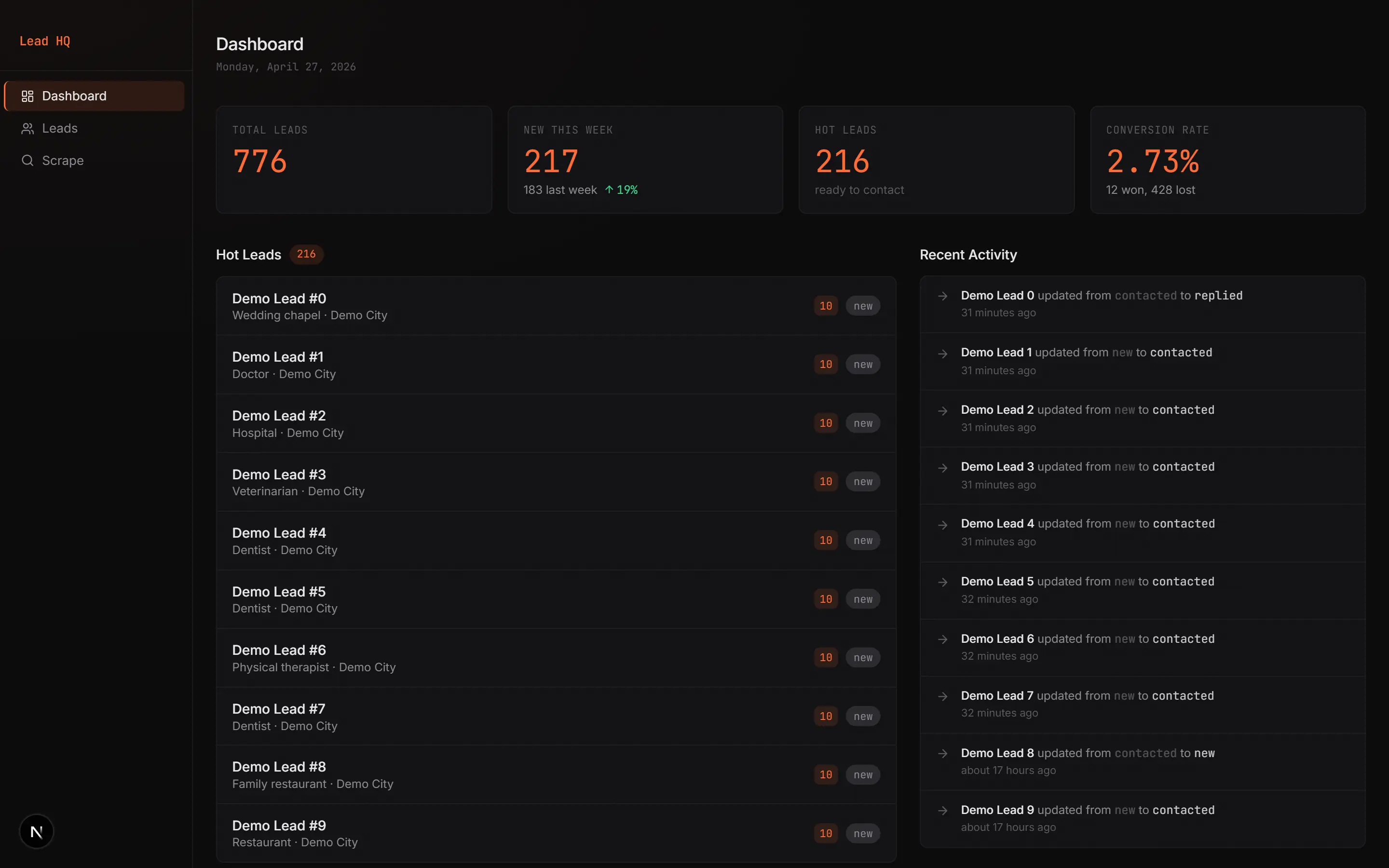
Task: Click arrow icon beside Demo Lead 9 activity
Action: (x=942, y=811)
